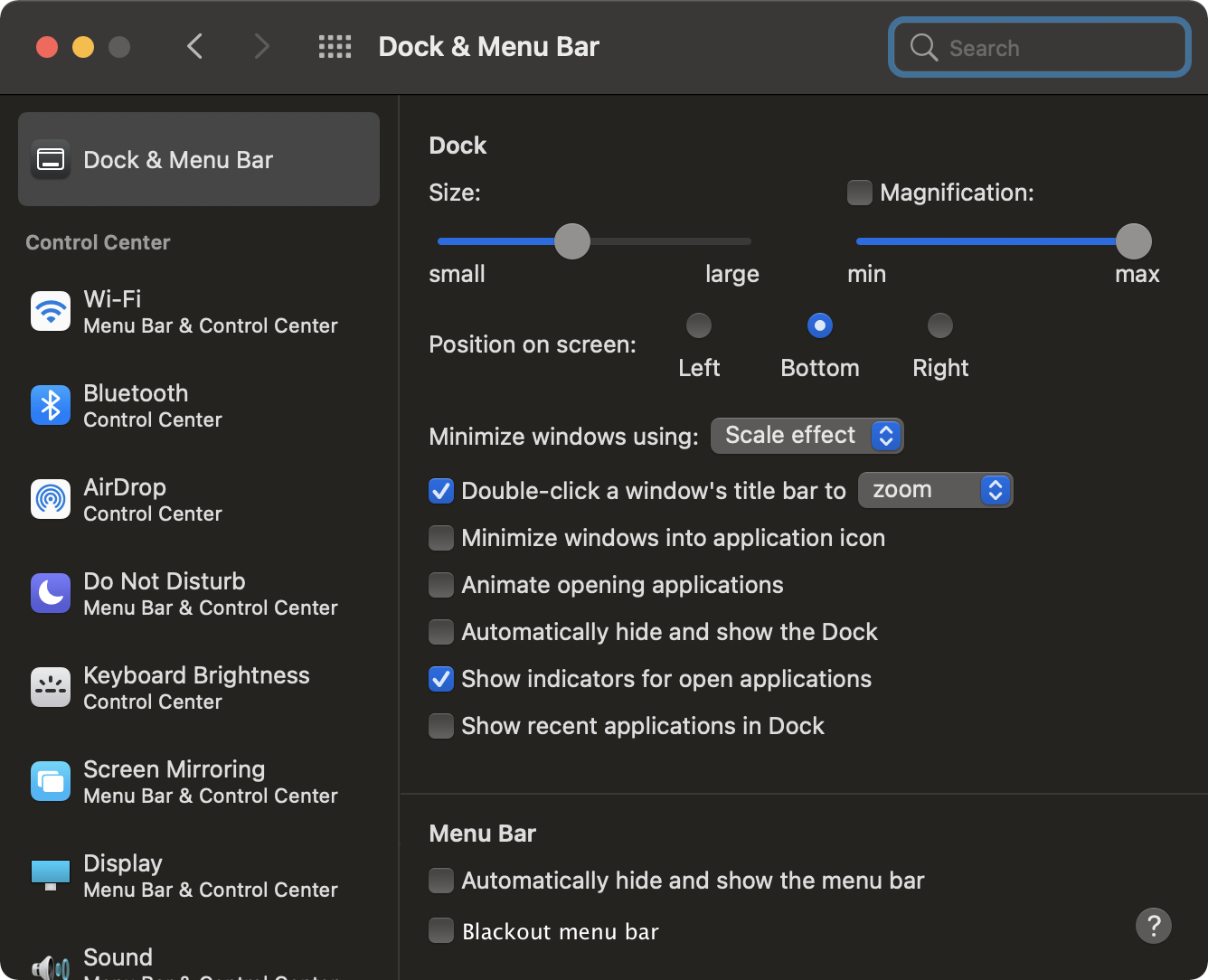1208x980 pixels.
Task: Select Dock & Menu Bar sidebar item
Action: point(199,160)
